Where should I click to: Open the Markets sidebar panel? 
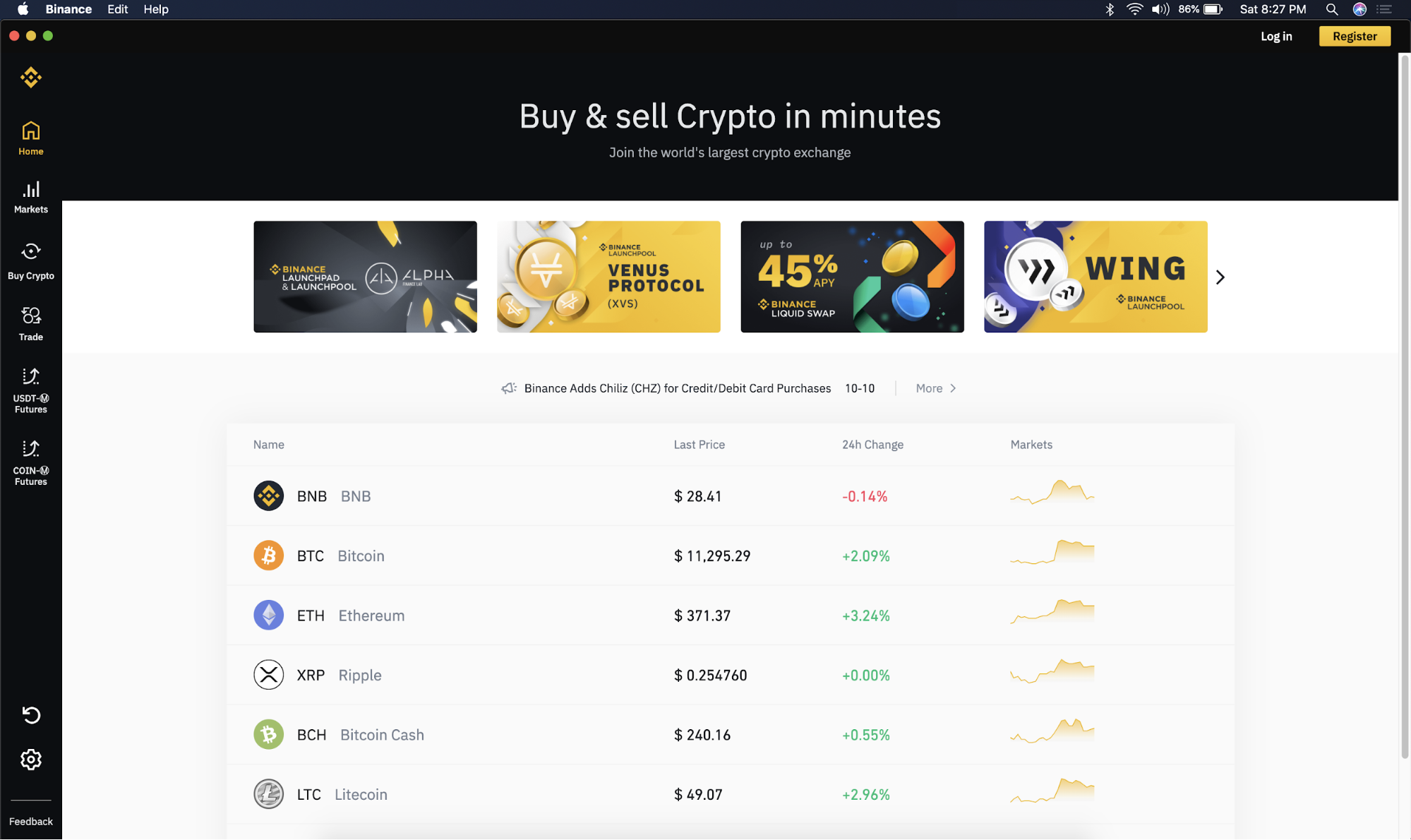click(30, 196)
